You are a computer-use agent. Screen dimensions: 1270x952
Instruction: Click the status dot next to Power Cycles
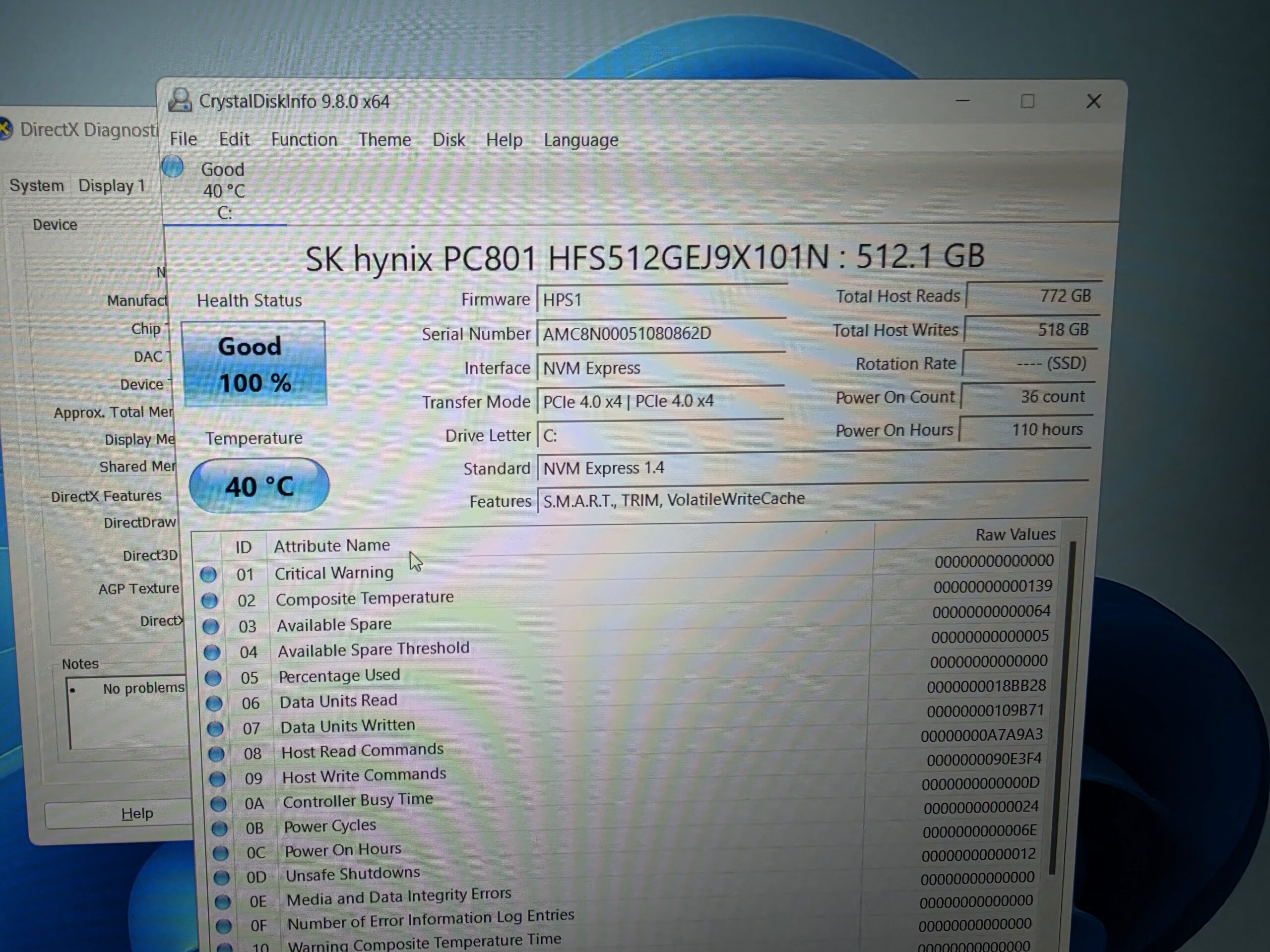pyautogui.click(x=219, y=829)
